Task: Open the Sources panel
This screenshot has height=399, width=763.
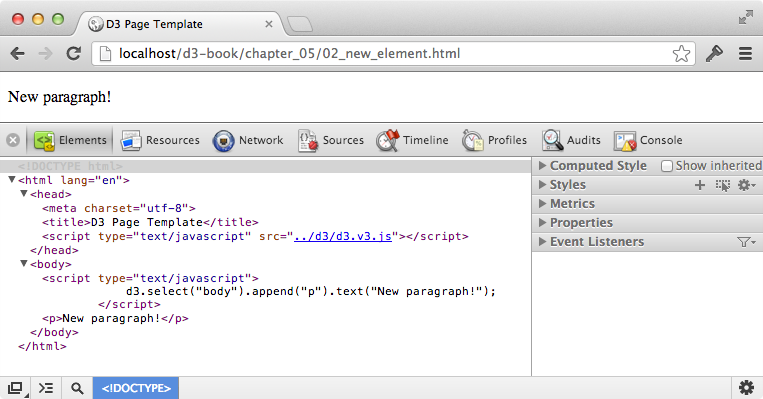Action: point(331,140)
